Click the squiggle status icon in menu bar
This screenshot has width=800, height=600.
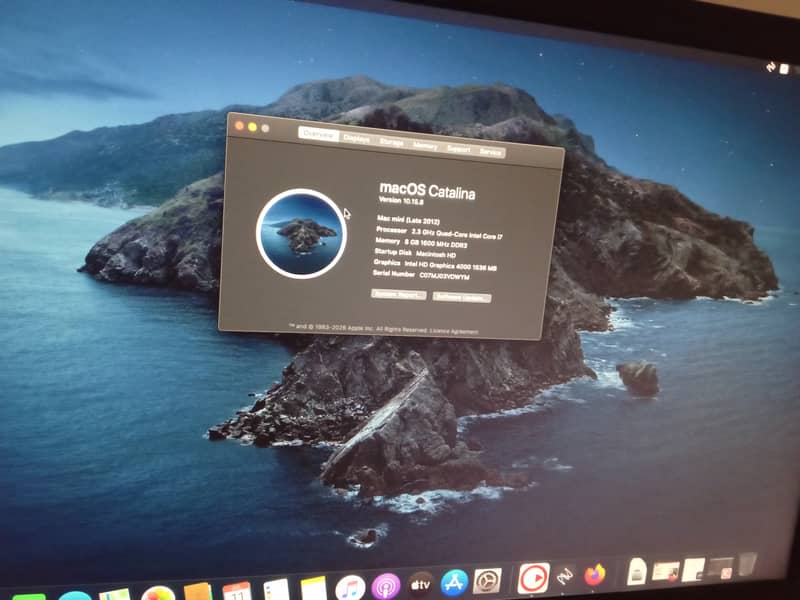point(771,67)
